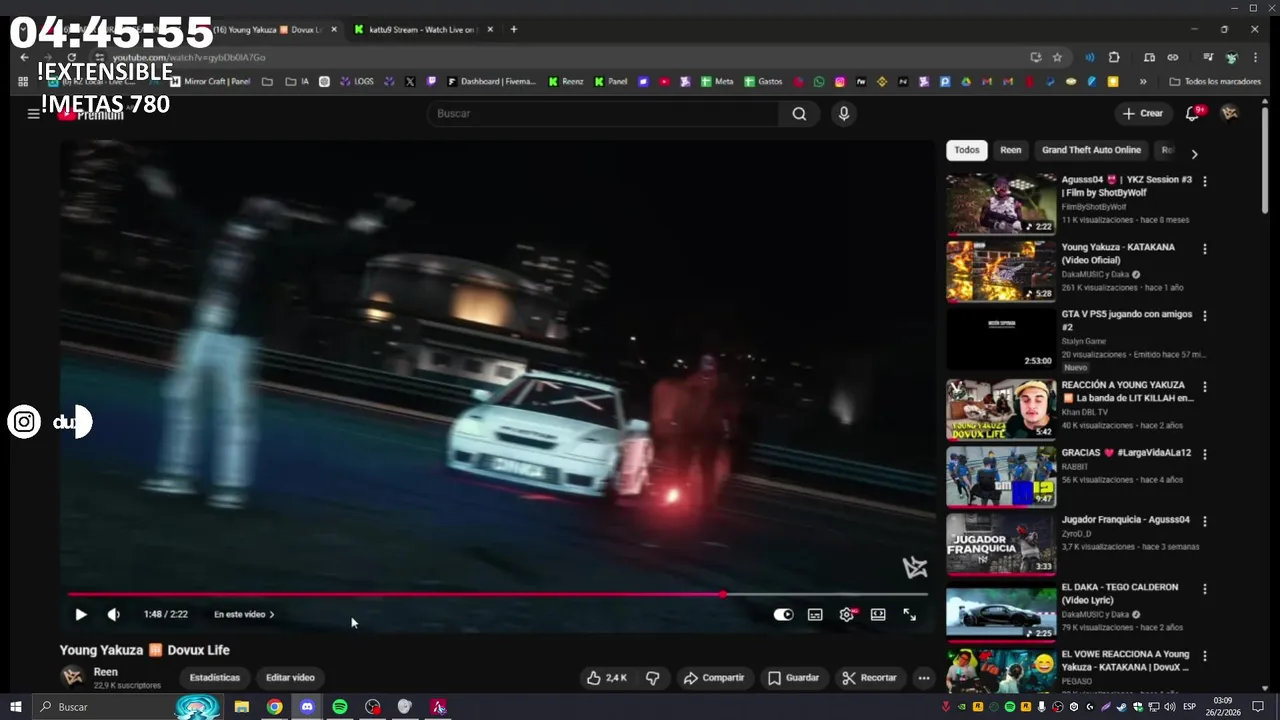This screenshot has width=1280, height=720.
Task: Open Discord from the taskbar
Action: pos(307,707)
